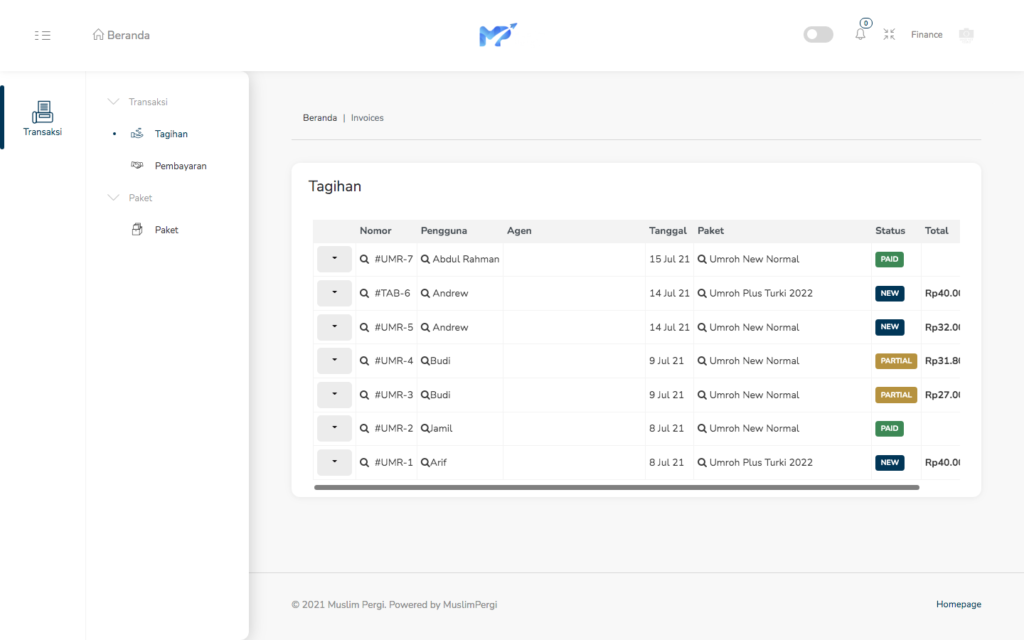This screenshot has height=640, width=1024.
Task: Expand the action dropdown for #UMR-1
Action: 334,462
